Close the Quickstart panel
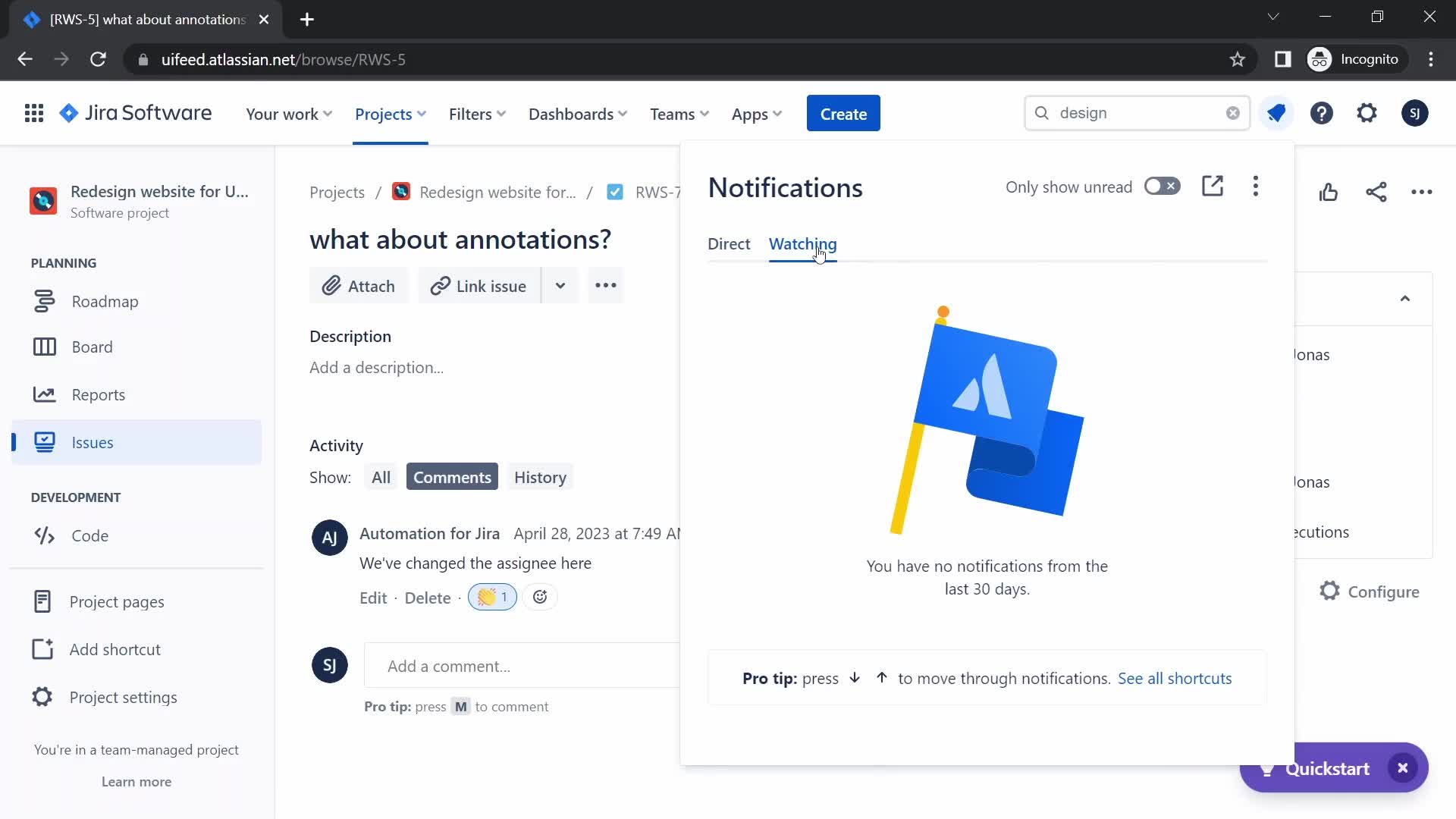The height and width of the screenshot is (819, 1456). click(x=1403, y=768)
